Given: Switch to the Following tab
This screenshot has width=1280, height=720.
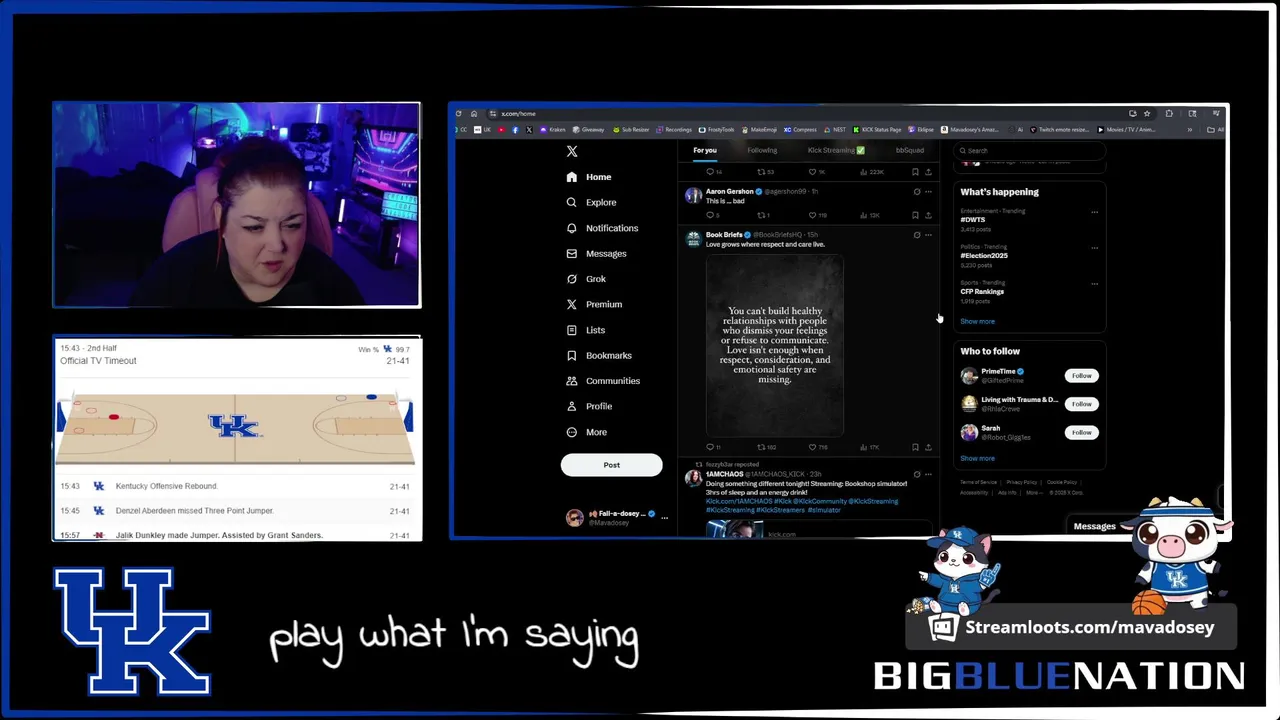Looking at the screenshot, I should [x=762, y=150].
